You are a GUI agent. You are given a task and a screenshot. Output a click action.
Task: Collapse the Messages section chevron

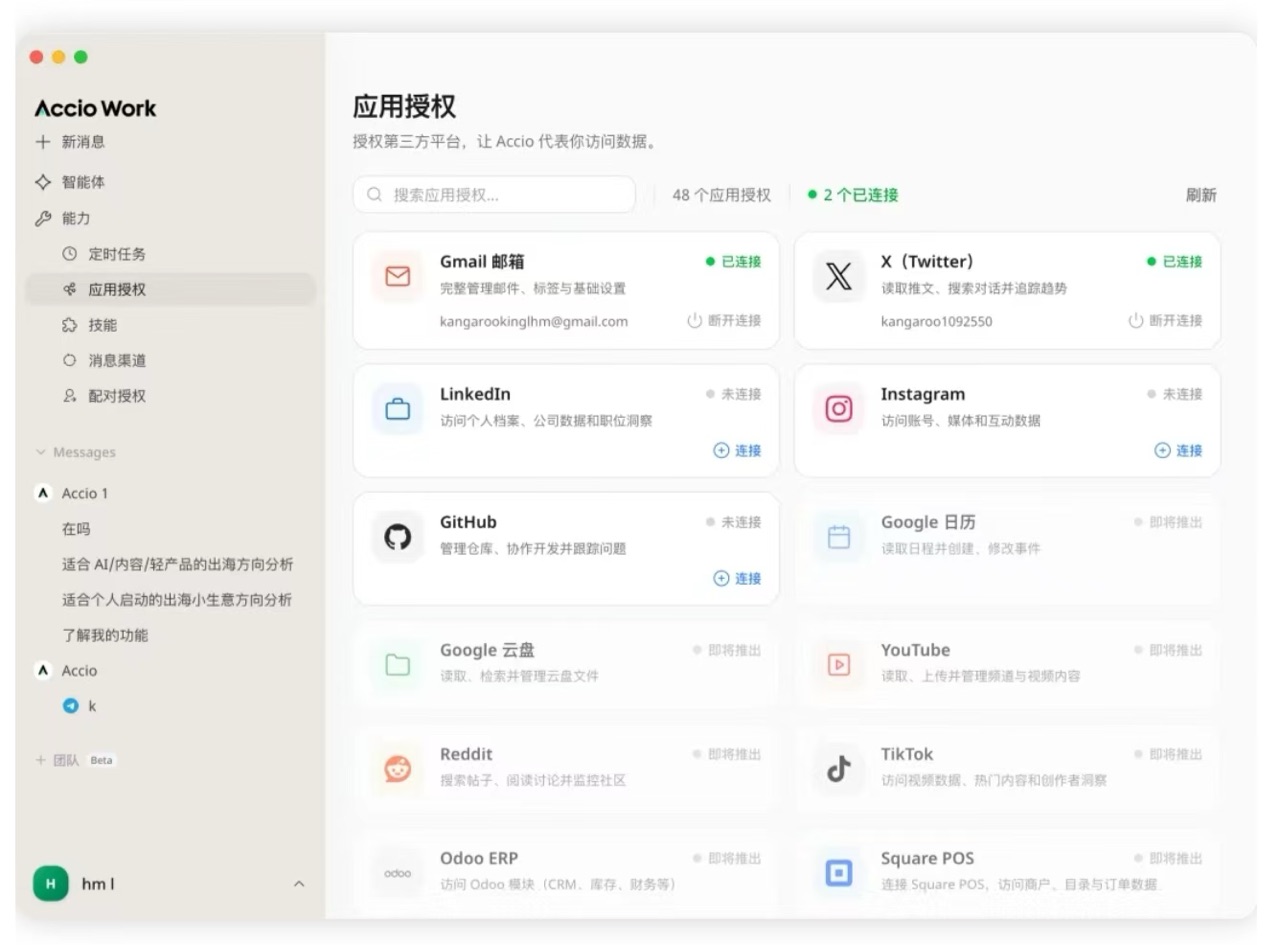coord(41,453)
